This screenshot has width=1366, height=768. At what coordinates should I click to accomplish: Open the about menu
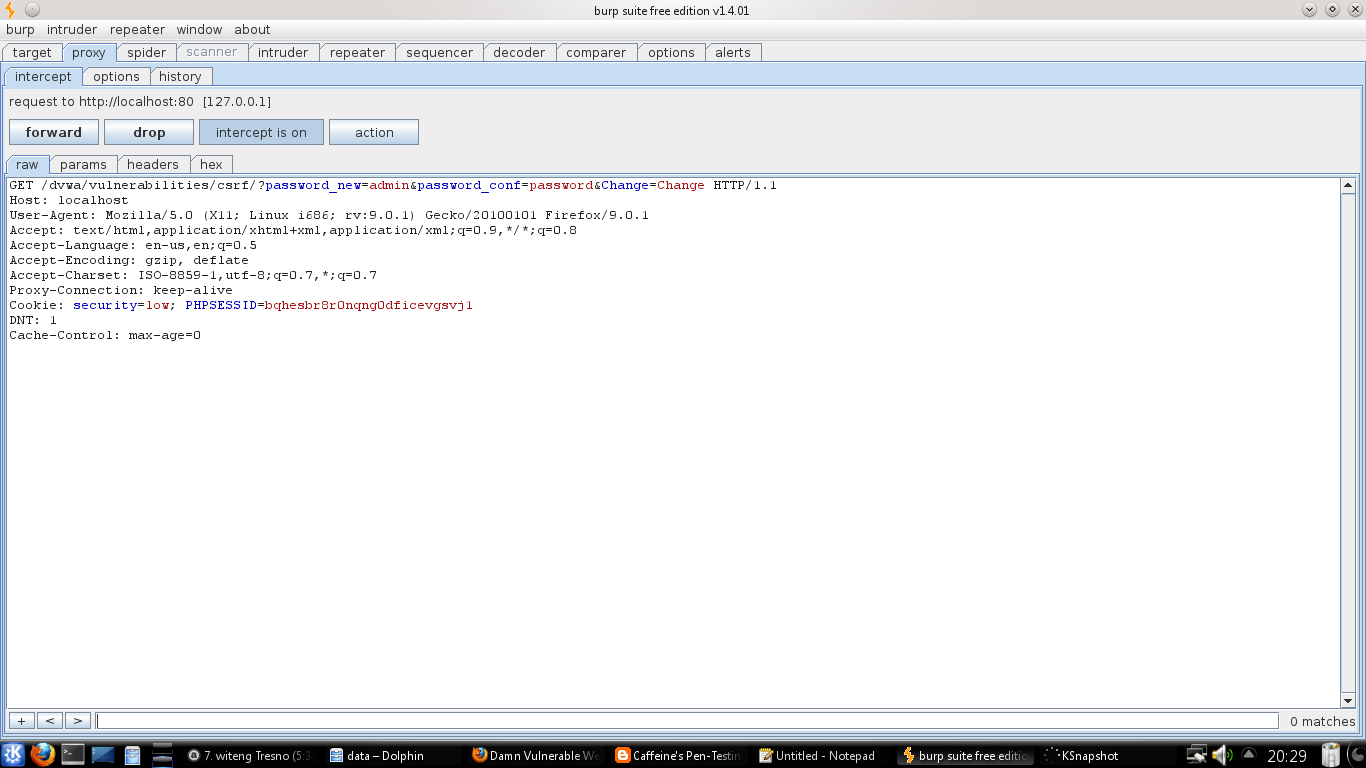click(x=253, y=30)
